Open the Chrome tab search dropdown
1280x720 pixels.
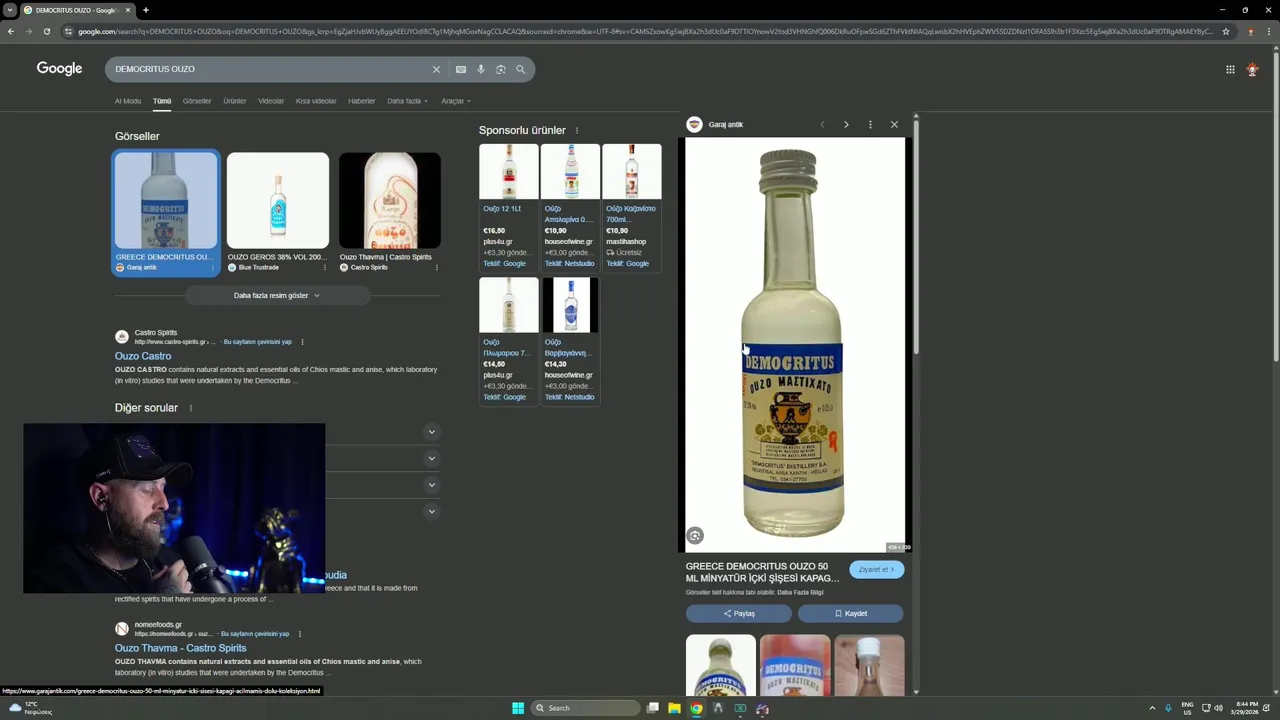pos(10,10)
